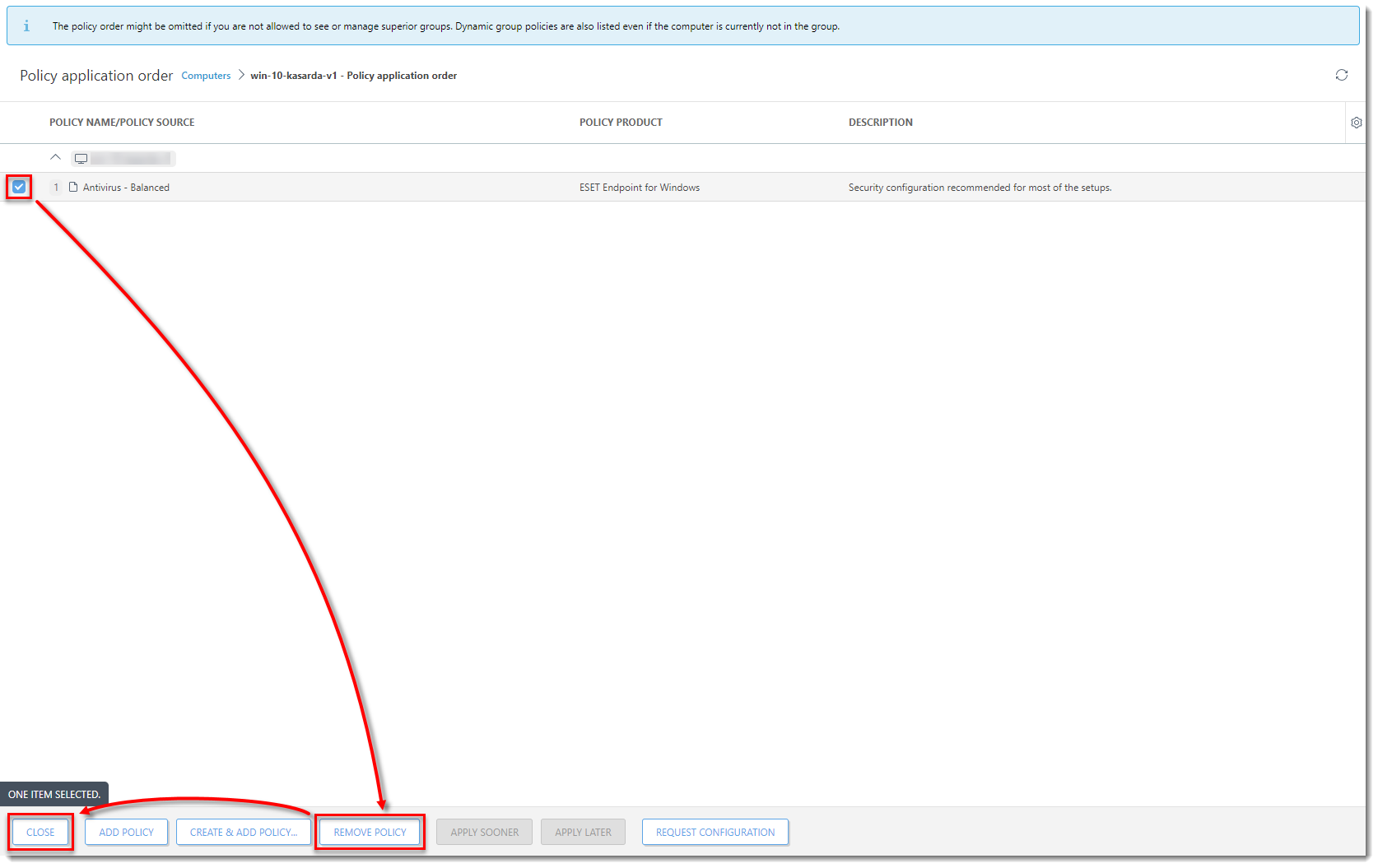The width and height of the screenshot is (1378, 868).
Task: Click the CREATE & ADD POLICY button
Action: point(243,832)
